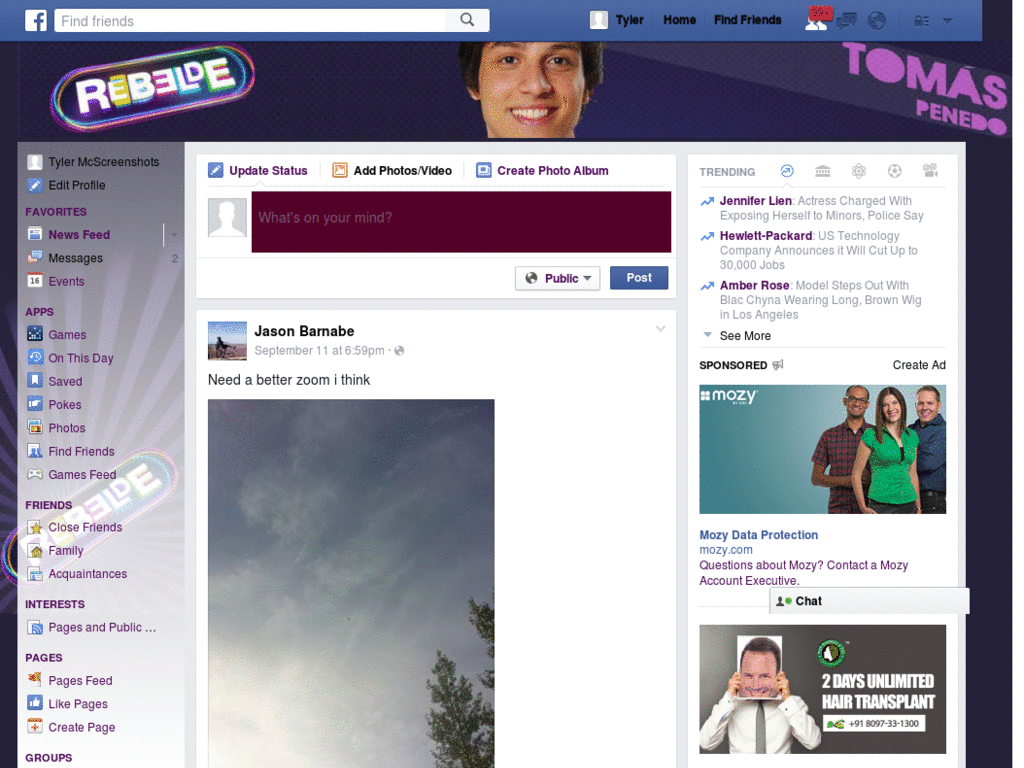Click the Facebook logo icon
This screenshot has height=768, width=1024.
pos(36,20)
